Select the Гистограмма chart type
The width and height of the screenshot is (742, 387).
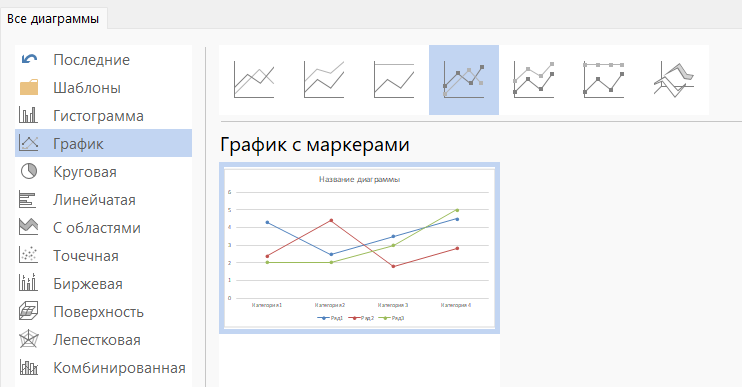tap(104, 115)
